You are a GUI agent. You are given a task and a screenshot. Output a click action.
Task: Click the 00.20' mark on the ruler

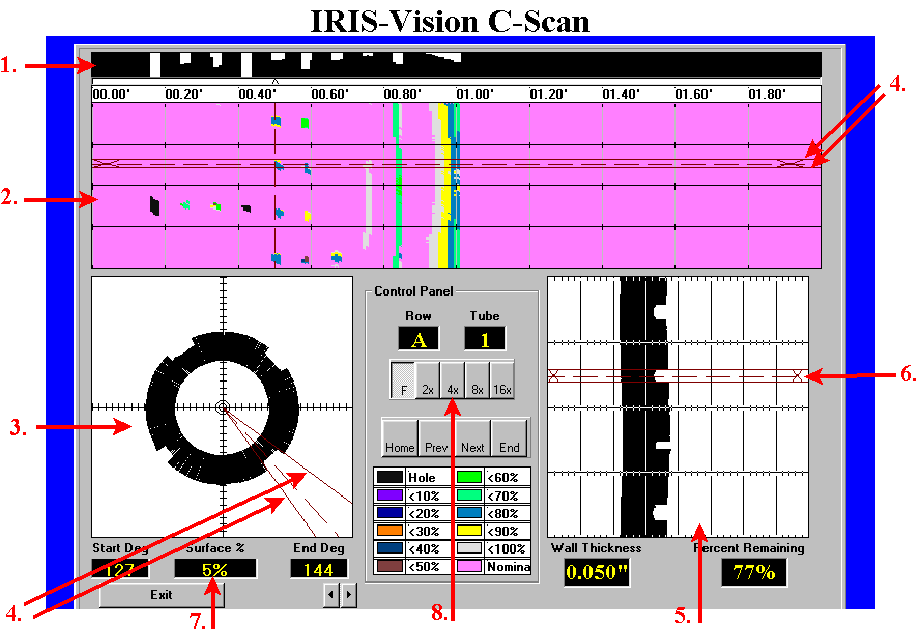click(184, 94)
